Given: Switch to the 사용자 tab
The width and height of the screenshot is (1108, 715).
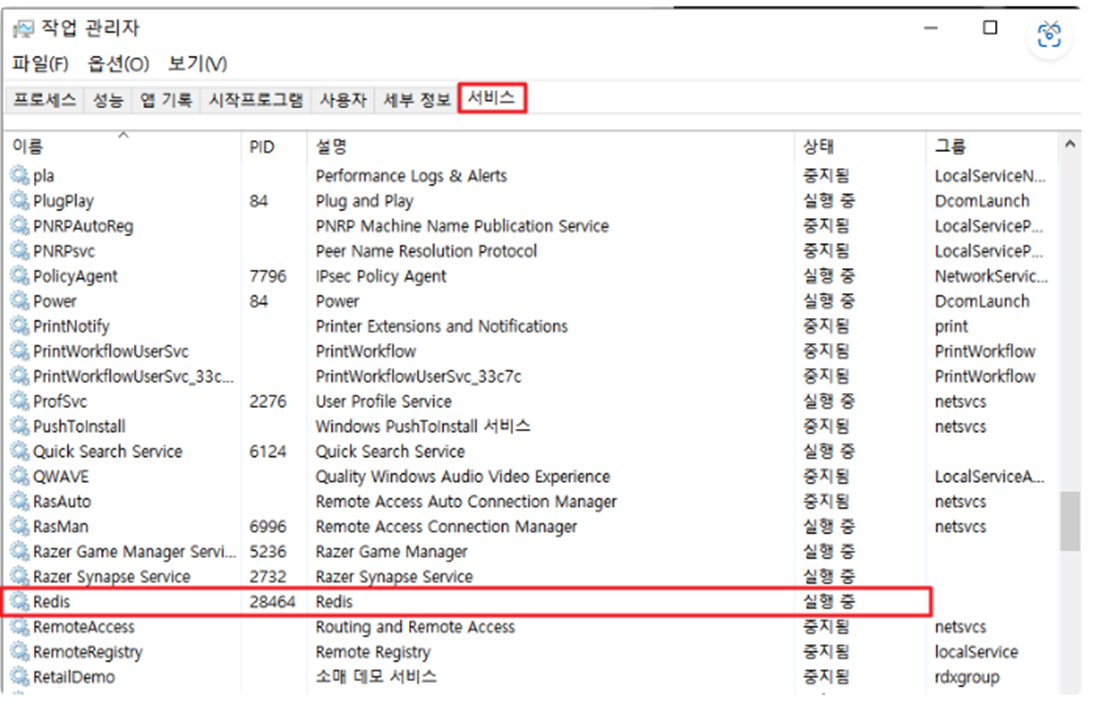Looking at the screenshot, I should point(343,100).
